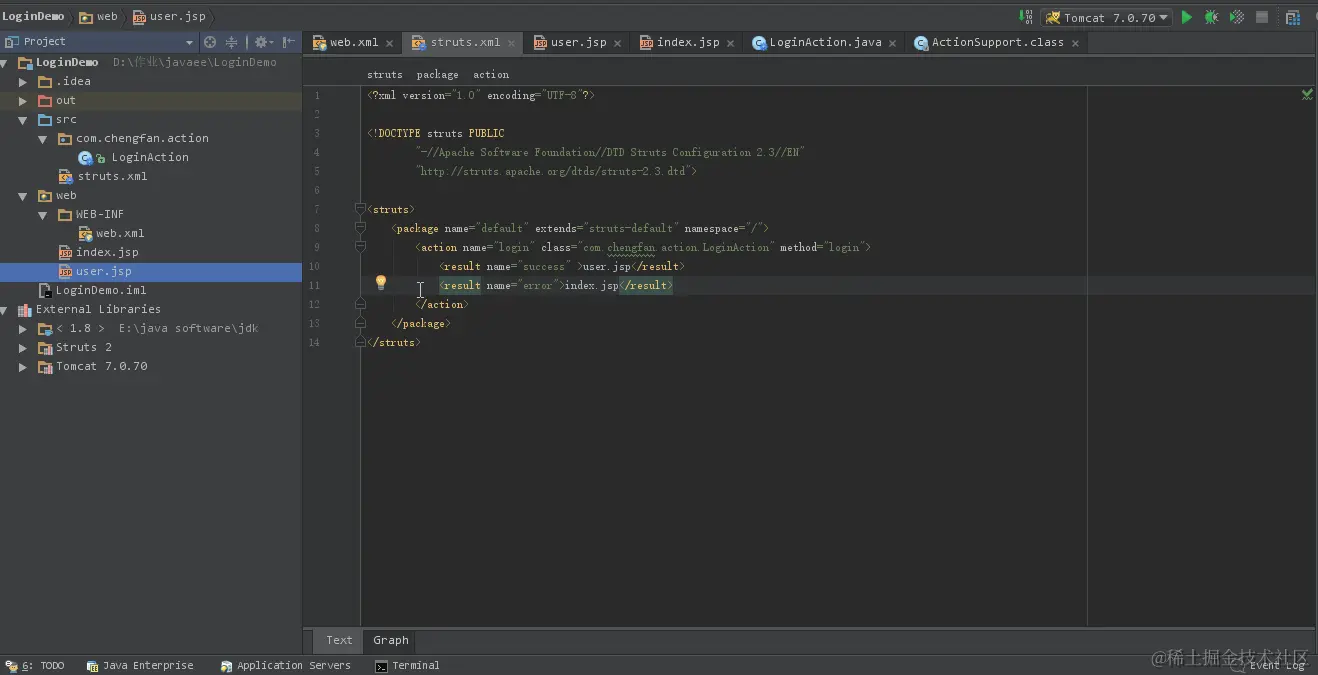Collapse the WEB-INF folder
Screen dimensions: 1318x675
43,215
